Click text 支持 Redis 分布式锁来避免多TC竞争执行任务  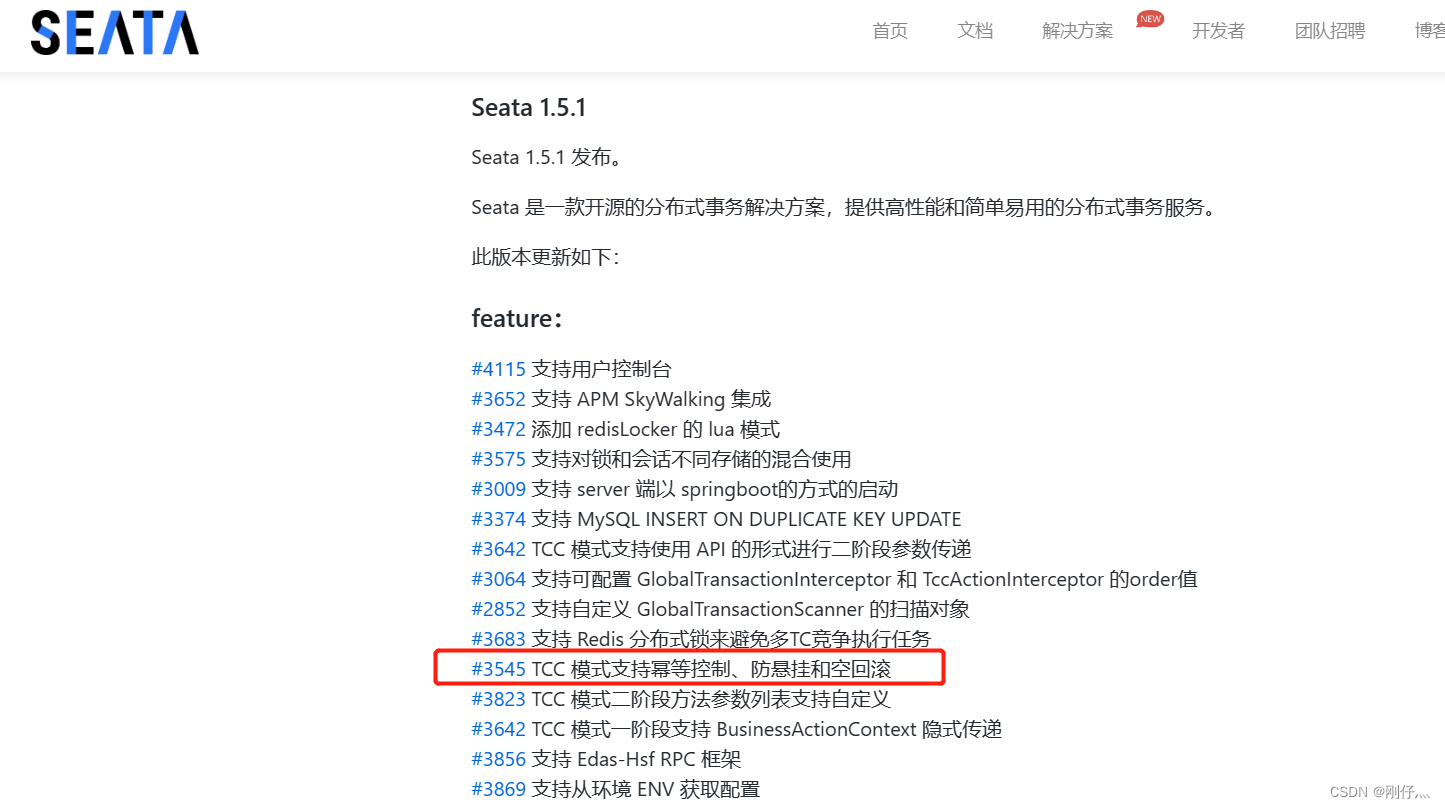731,639
